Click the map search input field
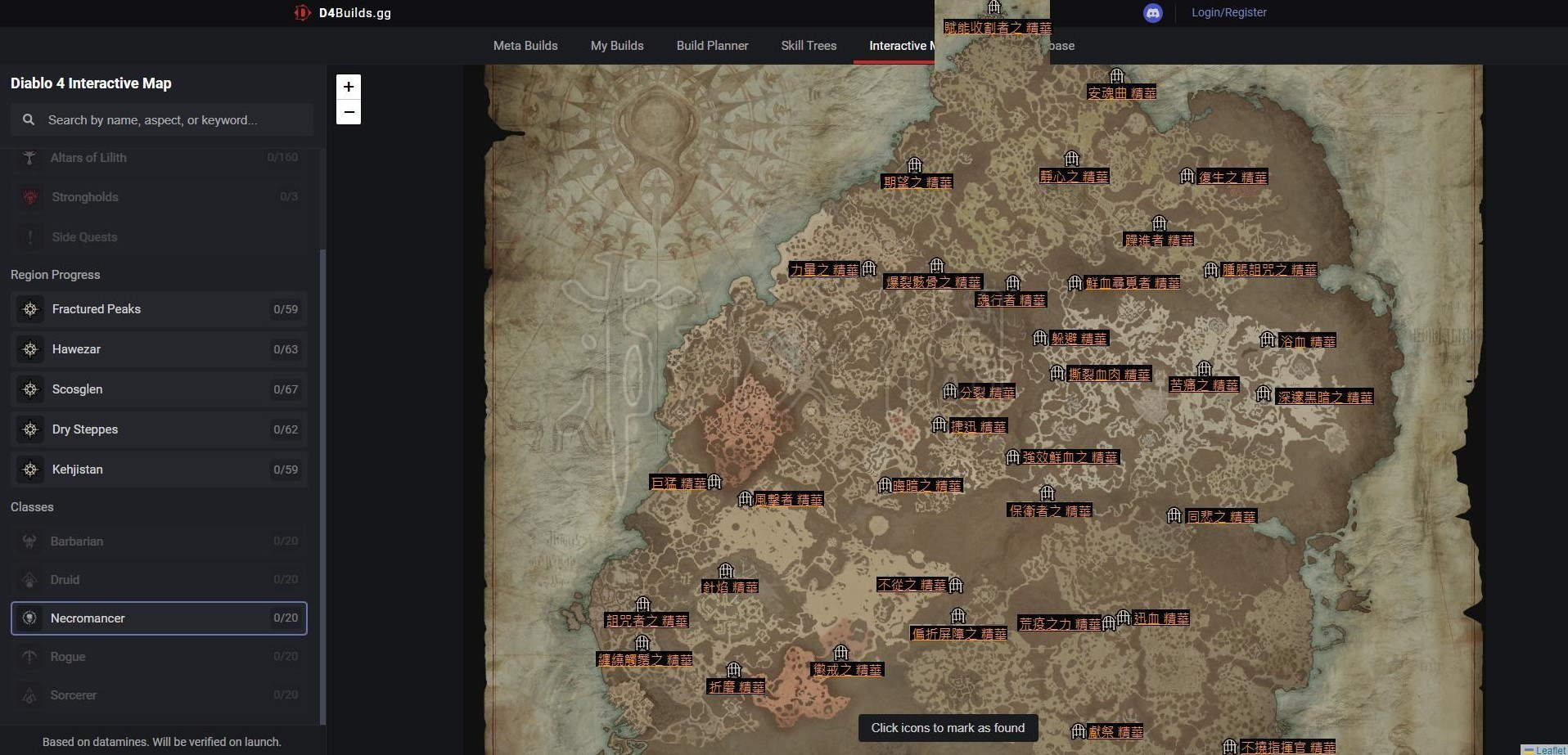Image resolution: width=1568 pixels, height=755 pixels. [172, 120]
